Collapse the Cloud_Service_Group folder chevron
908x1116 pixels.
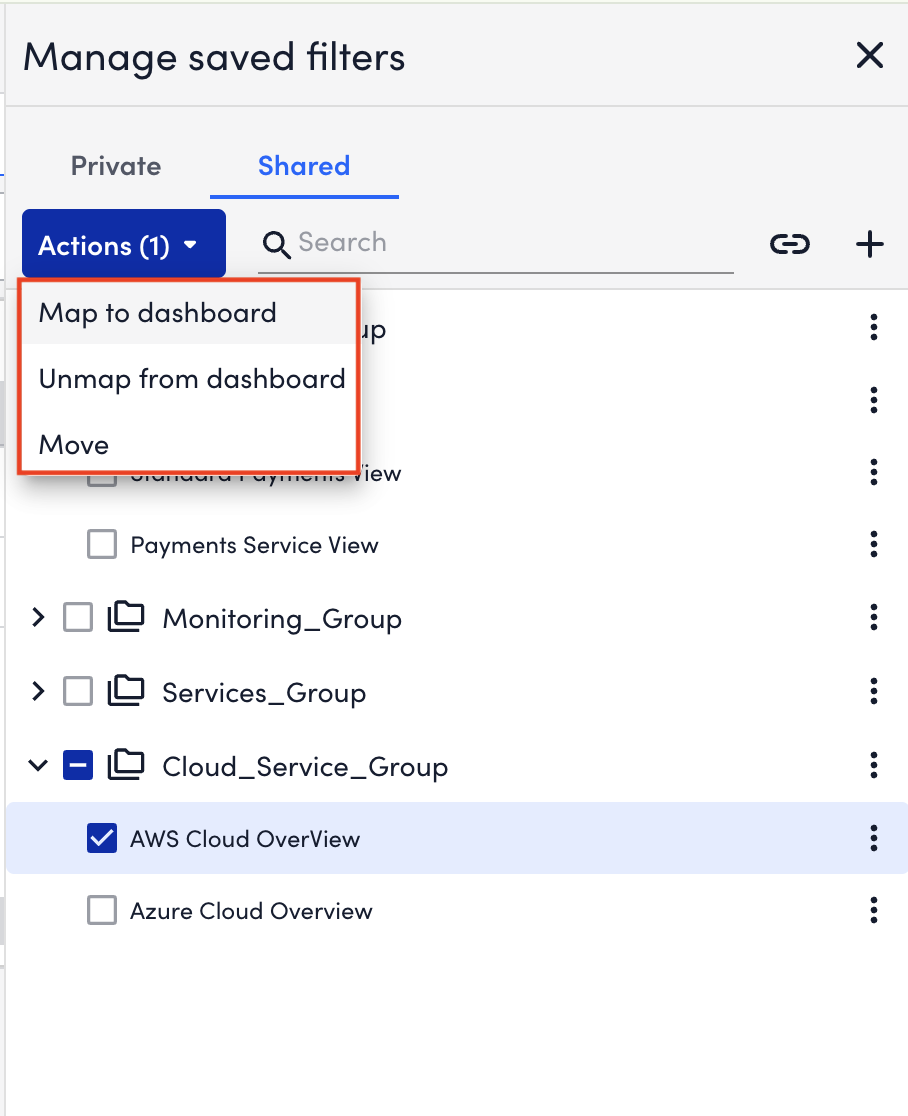38,765
